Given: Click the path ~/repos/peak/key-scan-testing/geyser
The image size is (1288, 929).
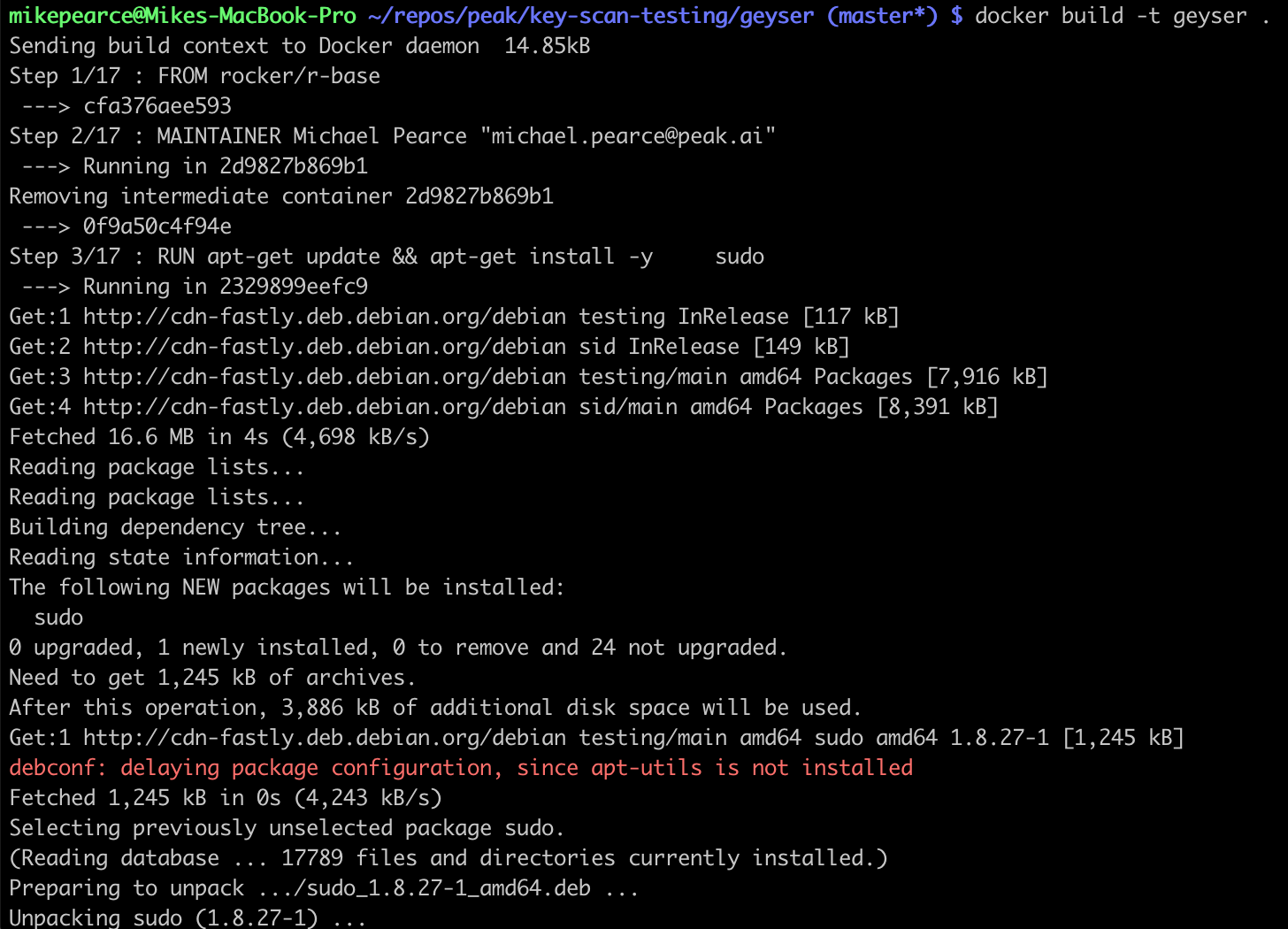Looking at the screenshot, I should 591,16.
